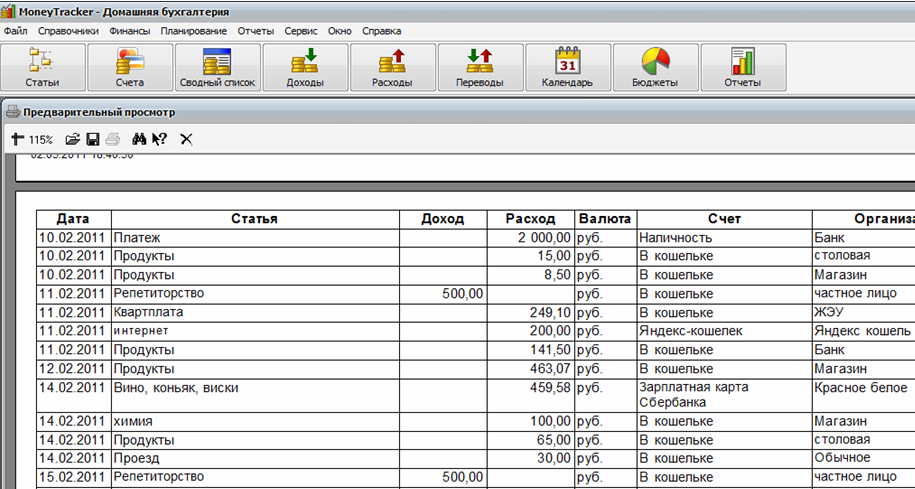This screenshot has height=489, width=915.
Task: Click the grayed printer icon in preview toolbar
Action: (113, 139)
